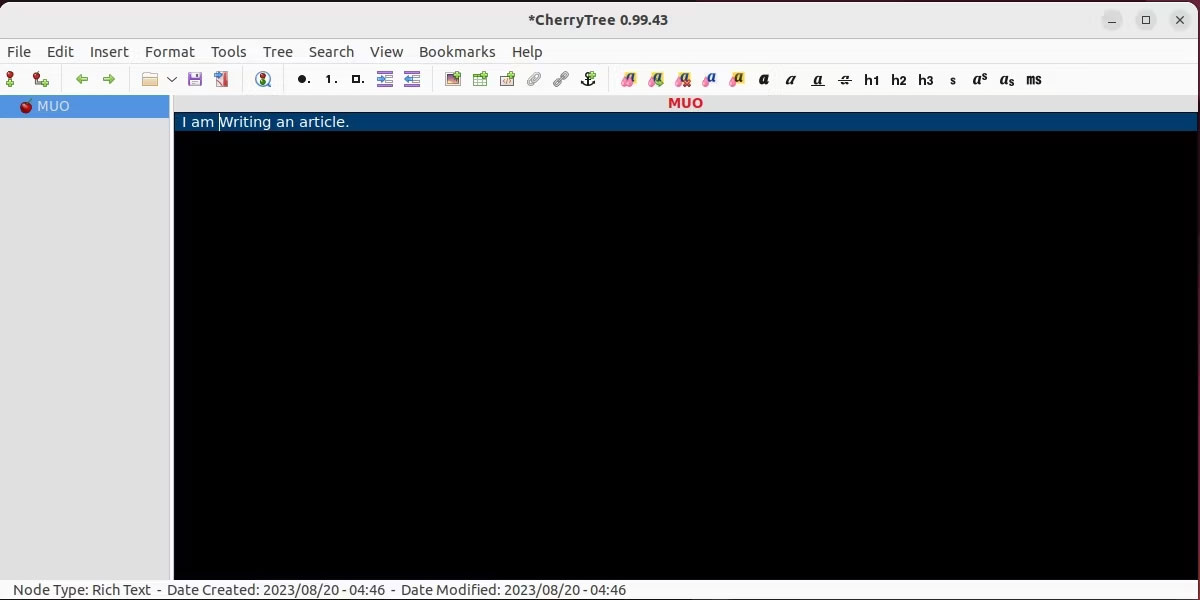Image resolution: width=1200 pixels, height=600 pixels.
Task: Insert a table
Action: pos(480,79)
